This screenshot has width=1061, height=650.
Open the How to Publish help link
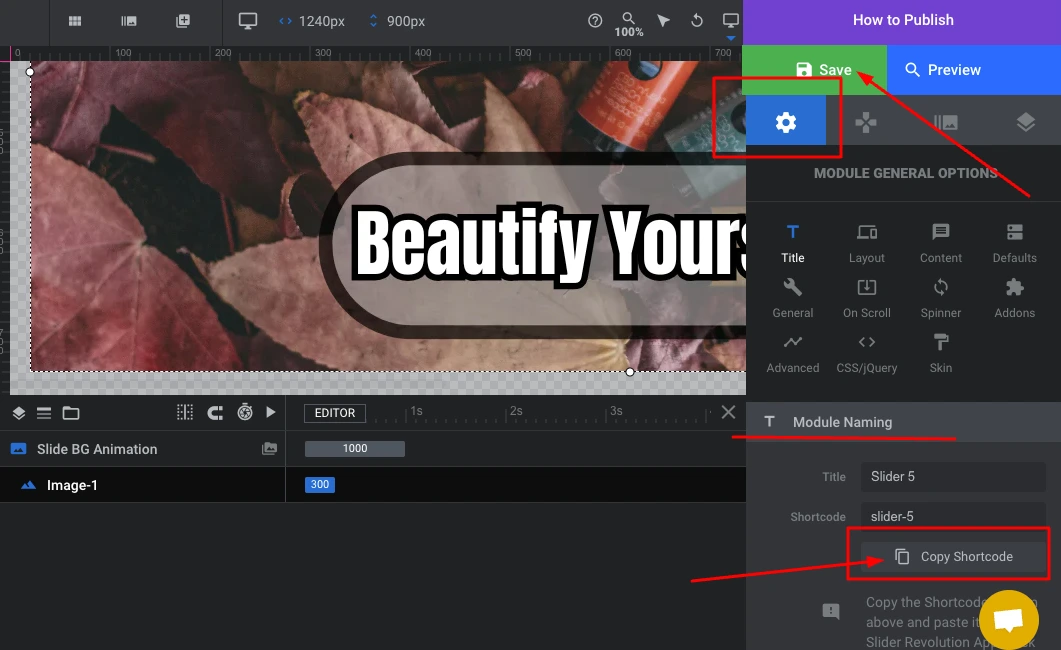click(x=903, y=20)
